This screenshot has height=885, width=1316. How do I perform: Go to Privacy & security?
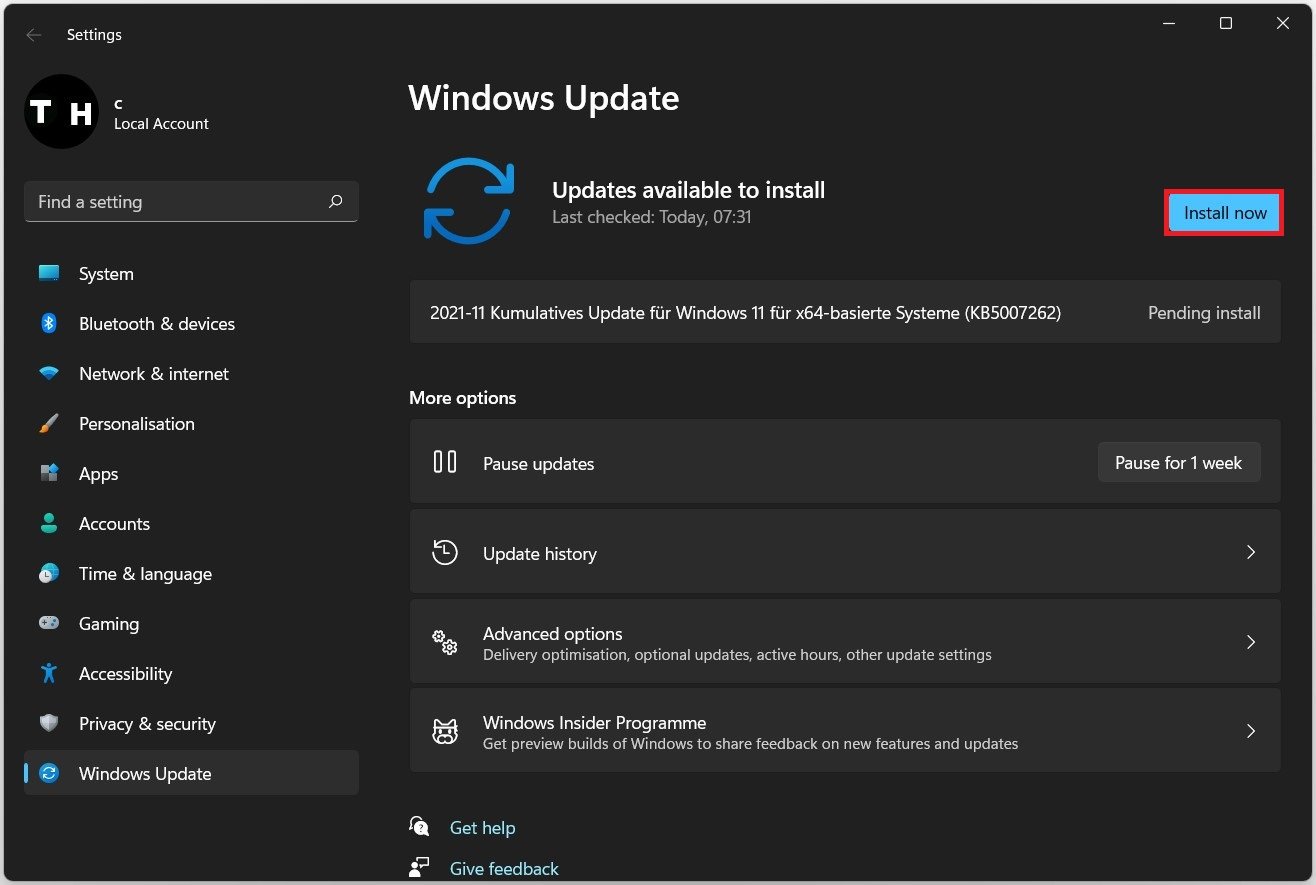point(191,724)
